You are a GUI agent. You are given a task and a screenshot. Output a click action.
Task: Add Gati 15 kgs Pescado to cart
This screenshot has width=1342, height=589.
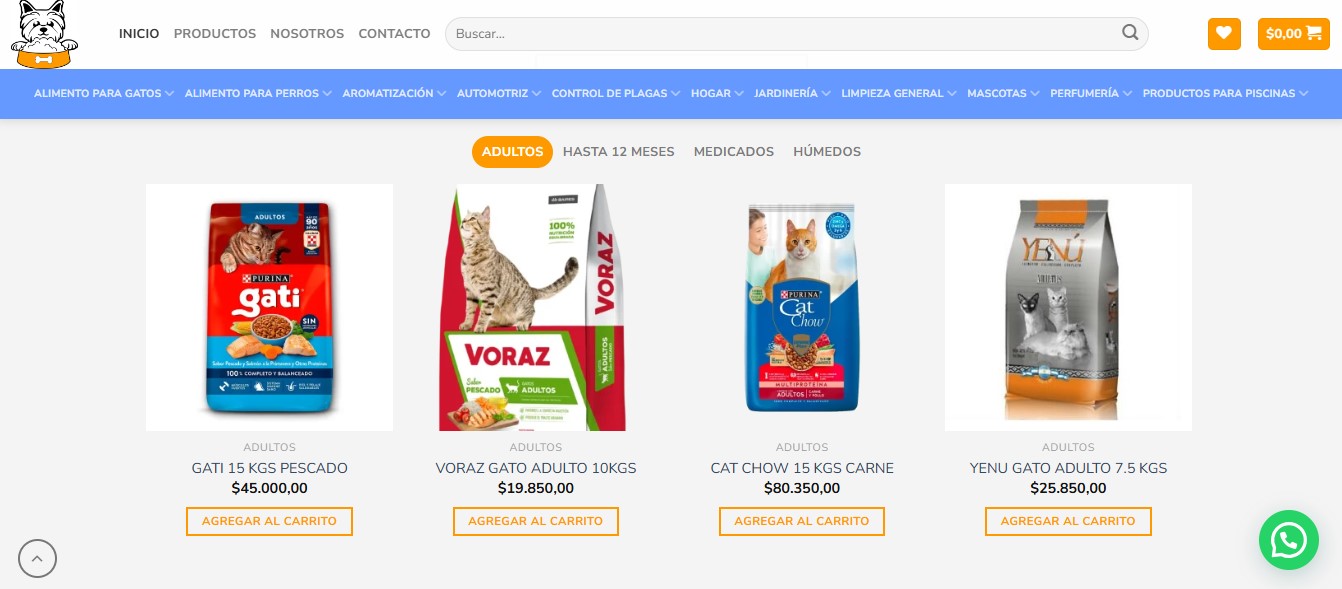coord(269,521)
